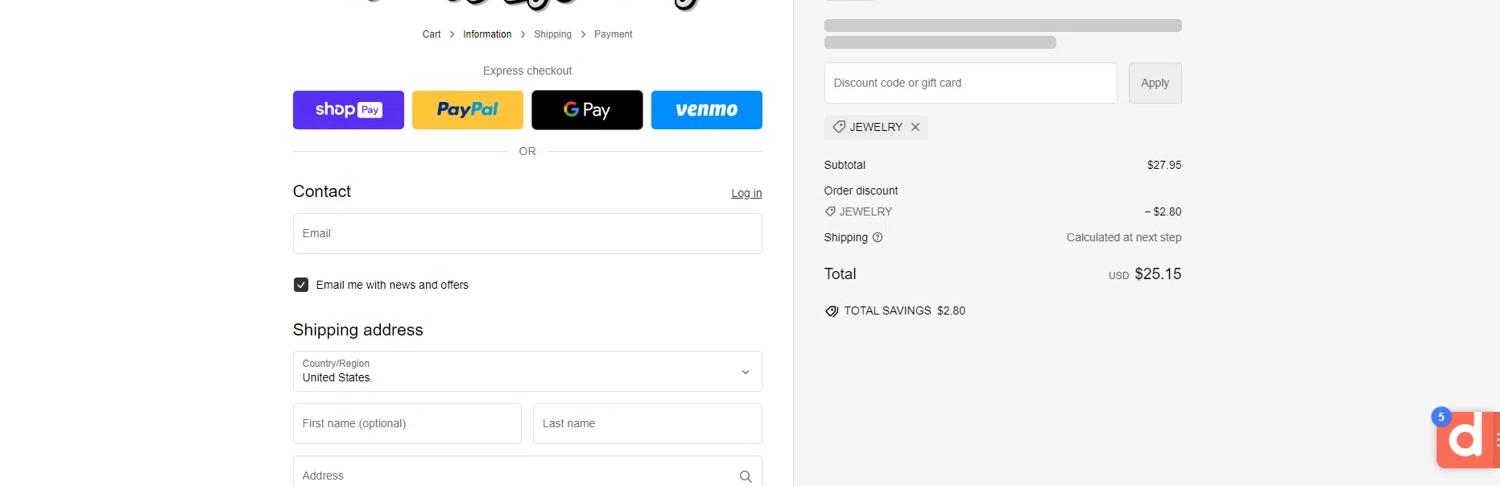The image size is (1500, 486).
Task: Focus the First name (optional) field
Action: [x=407, y=423]
